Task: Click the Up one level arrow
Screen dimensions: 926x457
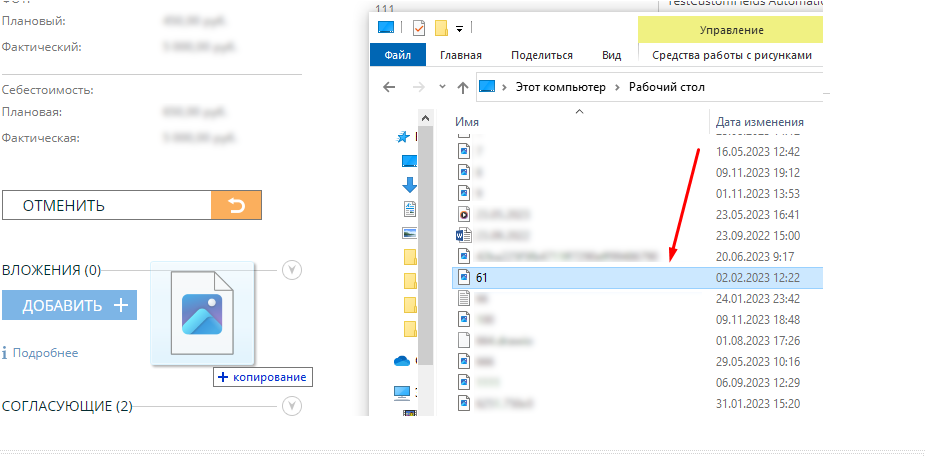Action: (463, 87)
